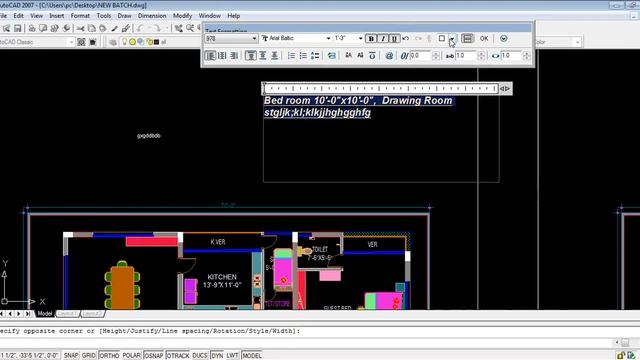Screen dimensions: 640x360
Task: Open the Format menu
Action: [x=80, y=16]
